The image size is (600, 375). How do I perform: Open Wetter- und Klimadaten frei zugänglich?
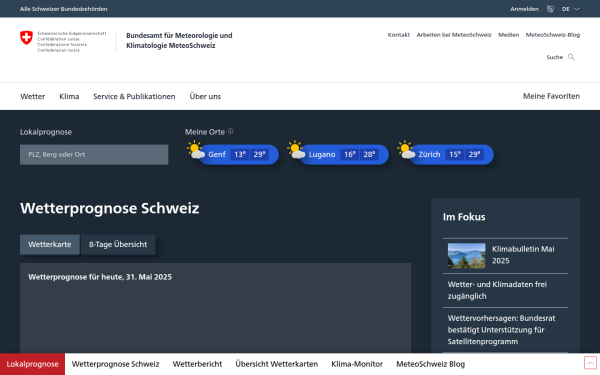tap(497, 290)
